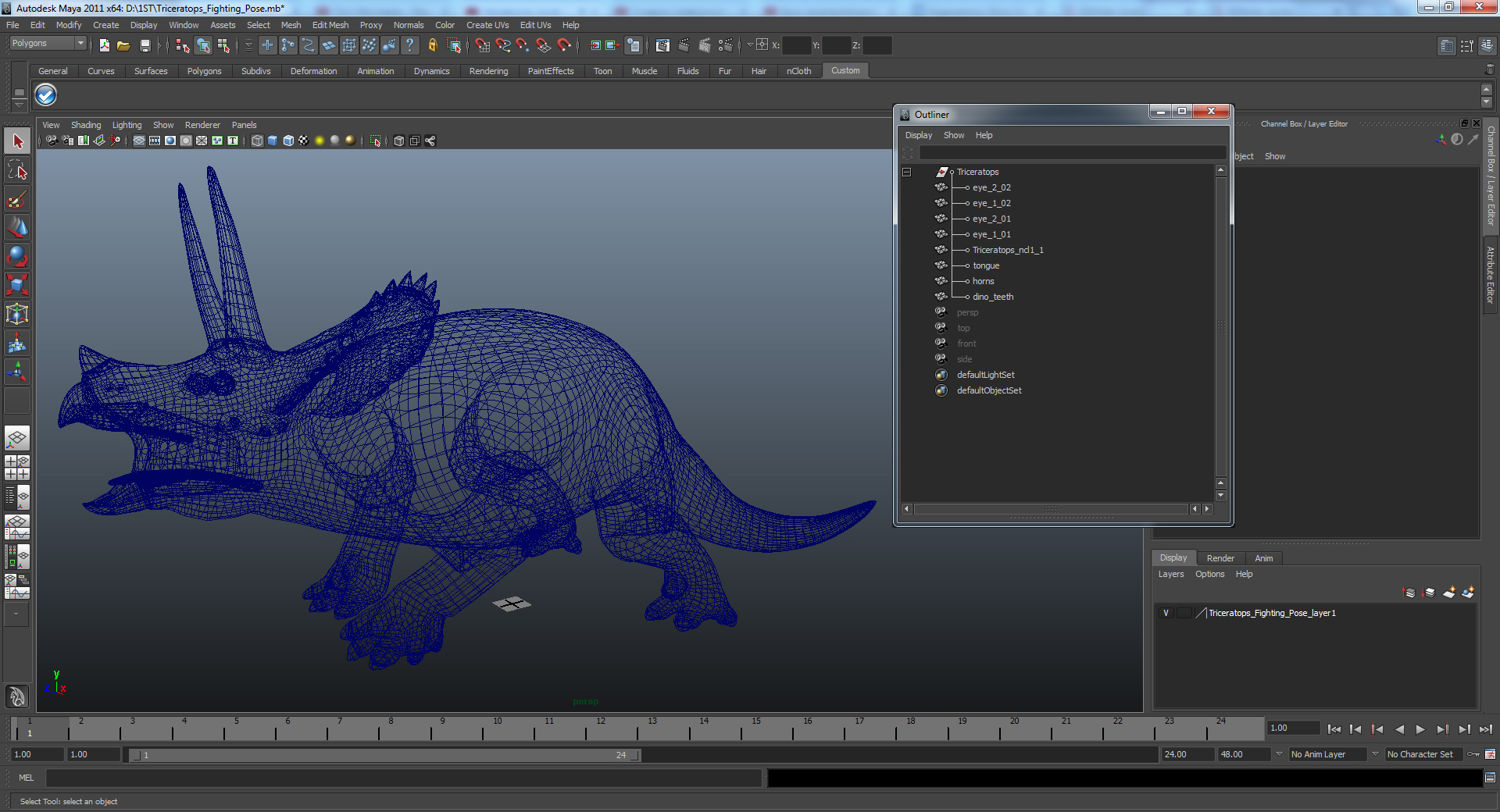The height and width of the screenshot is (812, 1500).
Task: Select the Soft Modification tool
Action: click(17, 343)
